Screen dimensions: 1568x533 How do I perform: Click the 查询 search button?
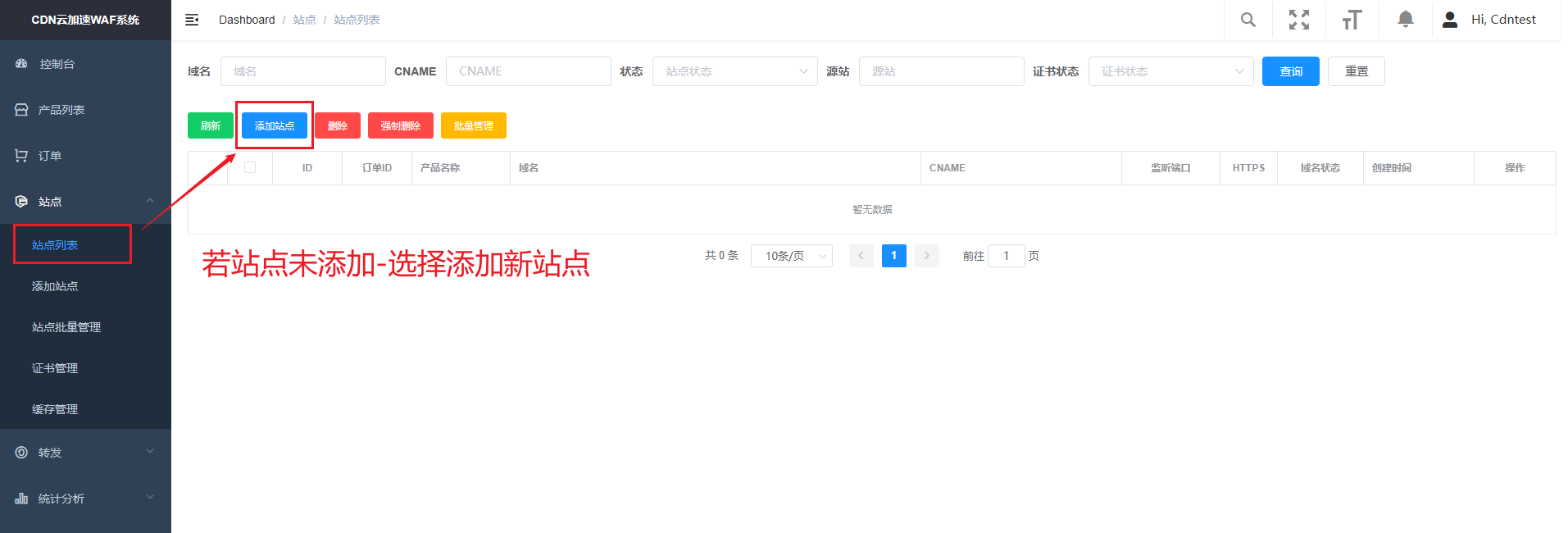click(x=1290, y=71)
